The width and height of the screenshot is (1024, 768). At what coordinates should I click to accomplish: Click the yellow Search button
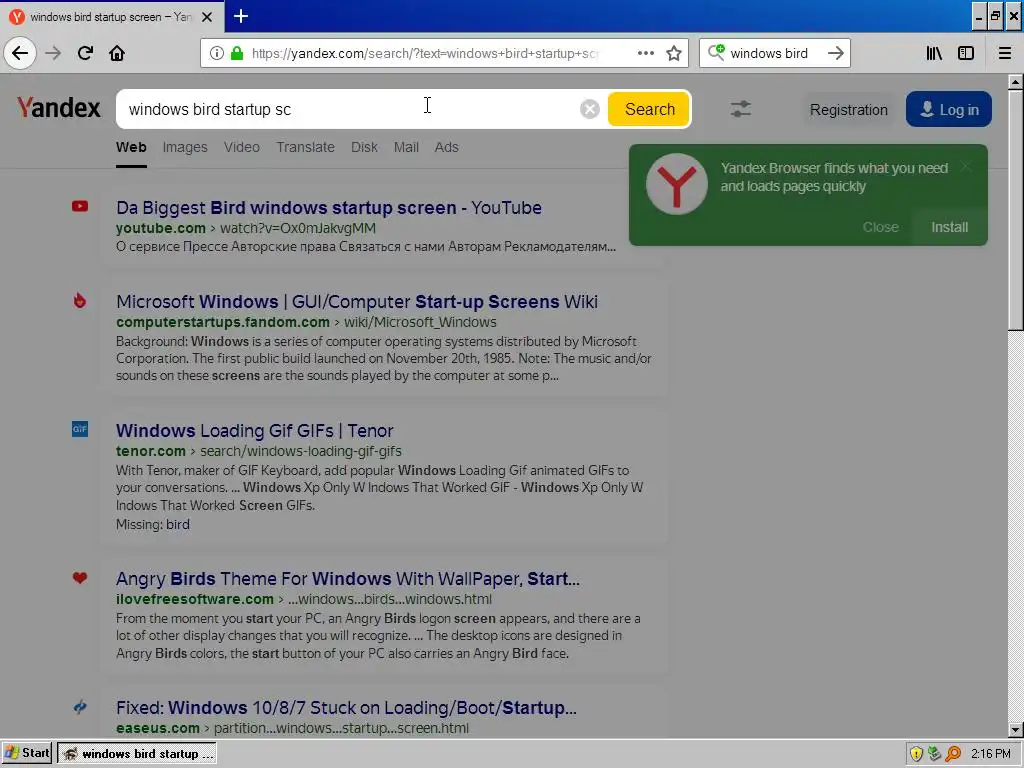(649, 109)
